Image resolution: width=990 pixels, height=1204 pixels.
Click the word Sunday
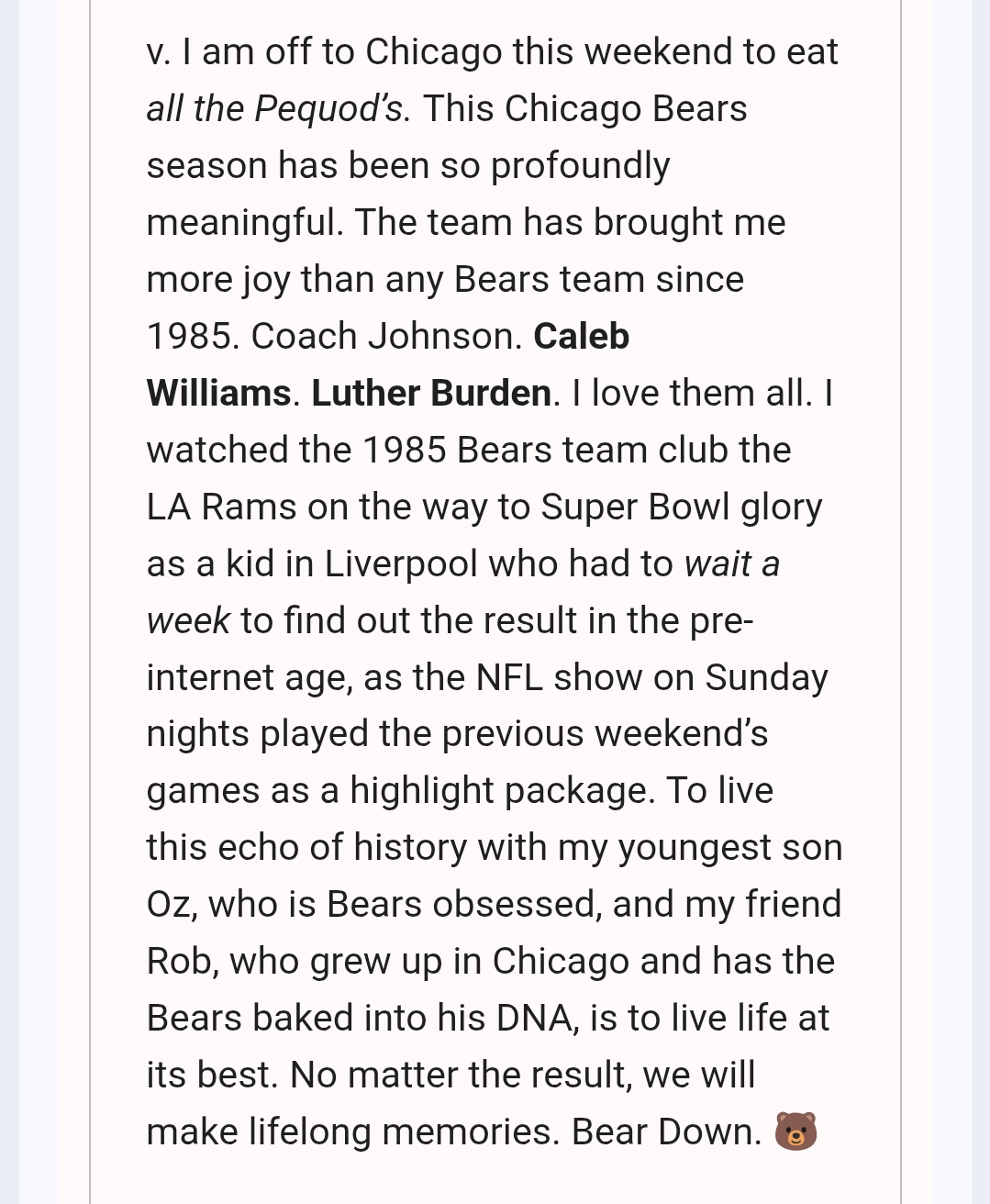(x=766, y=677)
